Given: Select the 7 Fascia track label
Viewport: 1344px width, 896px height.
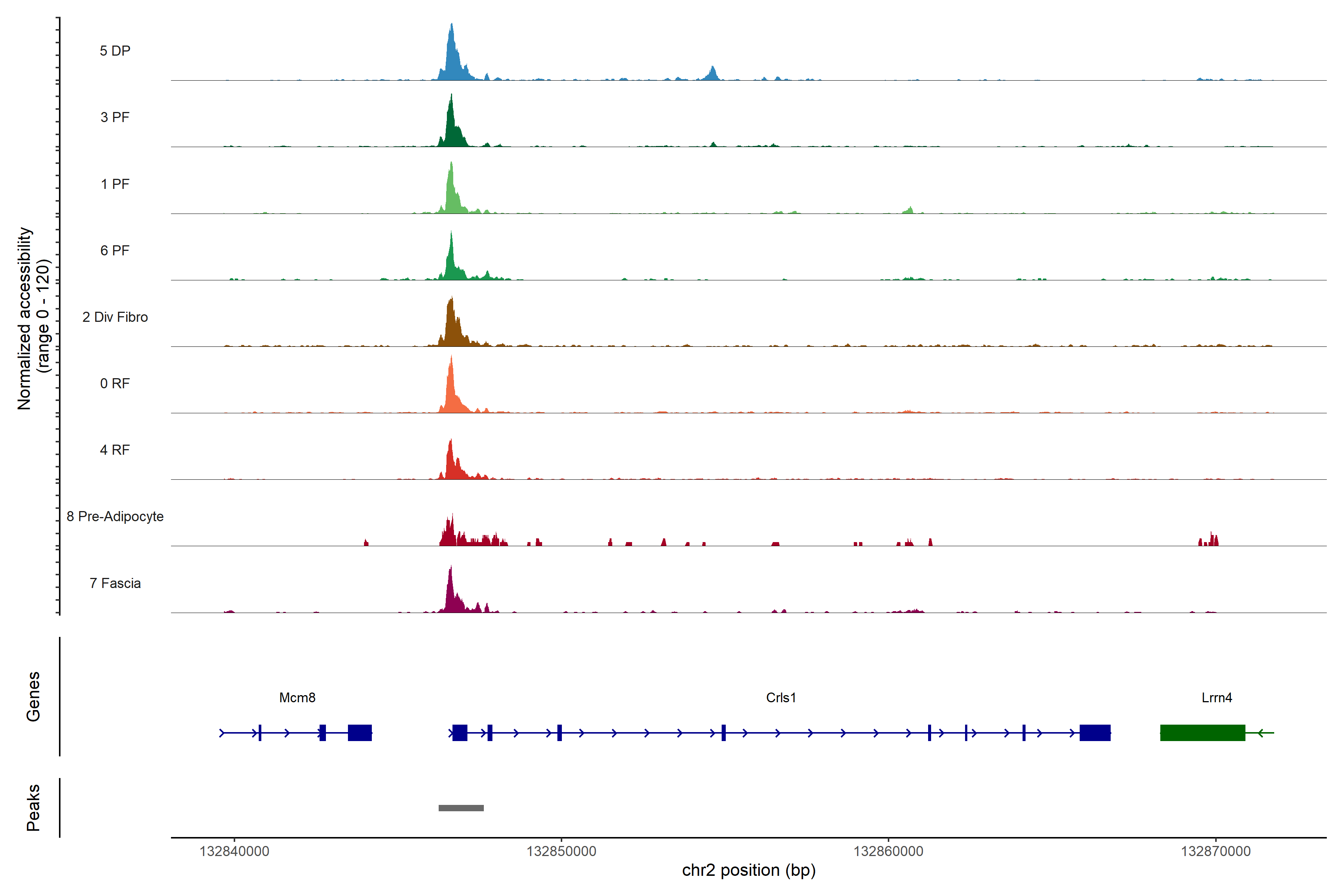Looking at the screenshot, I should click(x=115, y=583).
